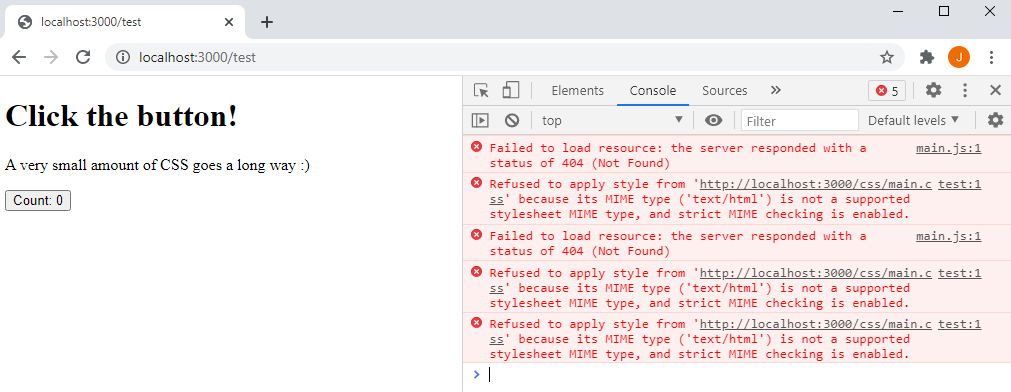Switch to the Console panel
This screenshot has width=1011, height=392.
[653, 91]
